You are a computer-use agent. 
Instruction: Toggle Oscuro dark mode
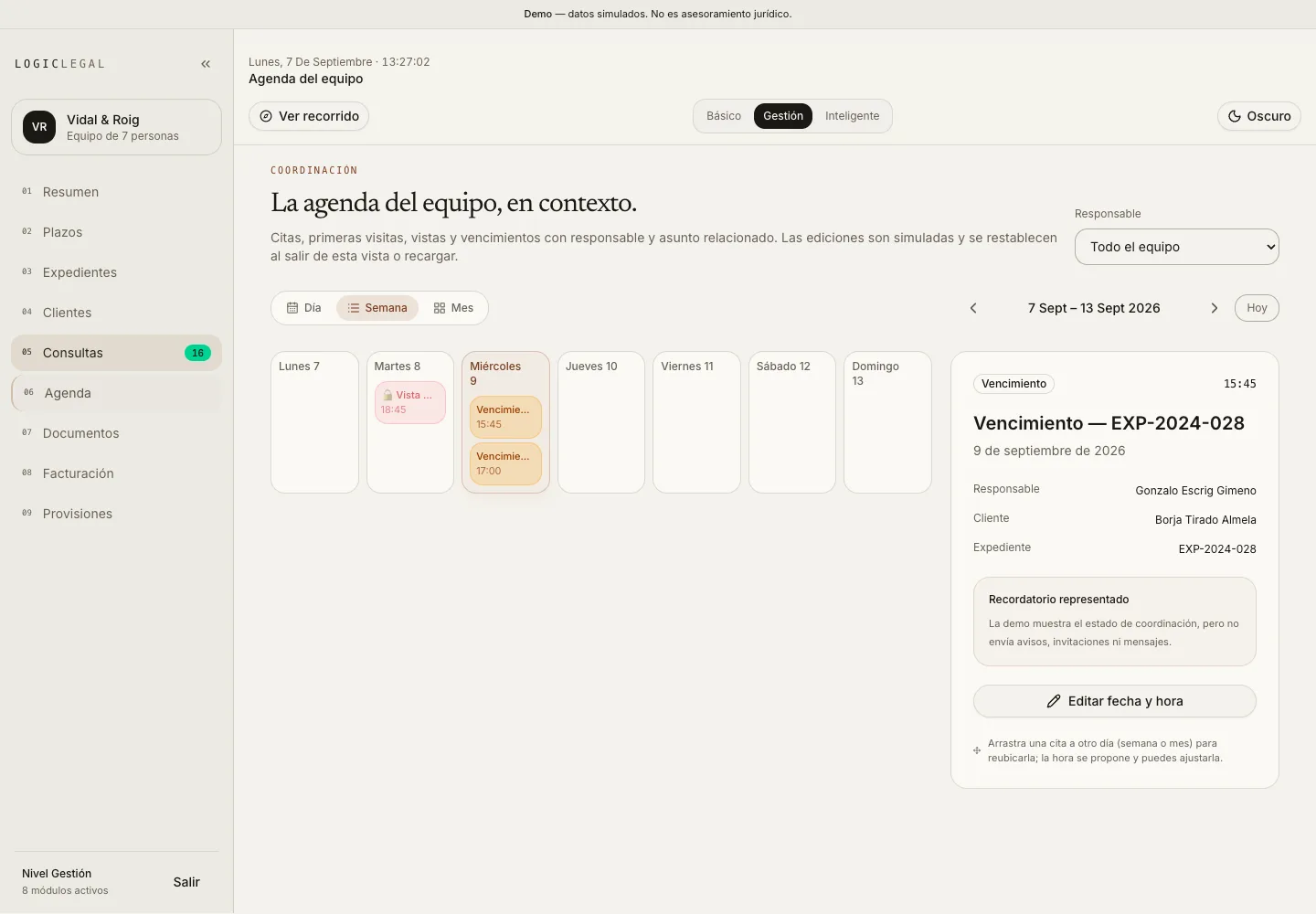point(1259,116)
